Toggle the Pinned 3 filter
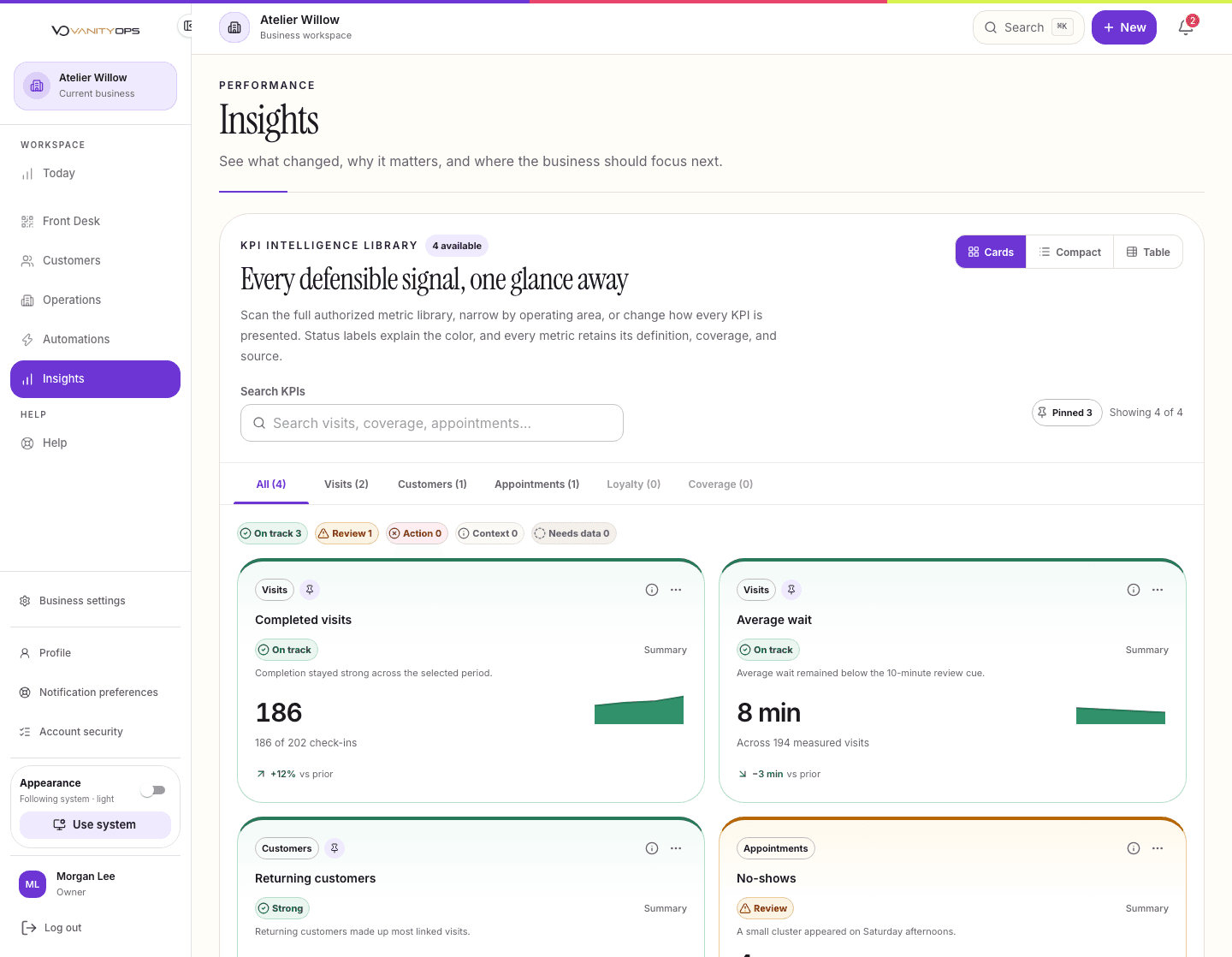1232x957 pixels. pos(1067,413)
